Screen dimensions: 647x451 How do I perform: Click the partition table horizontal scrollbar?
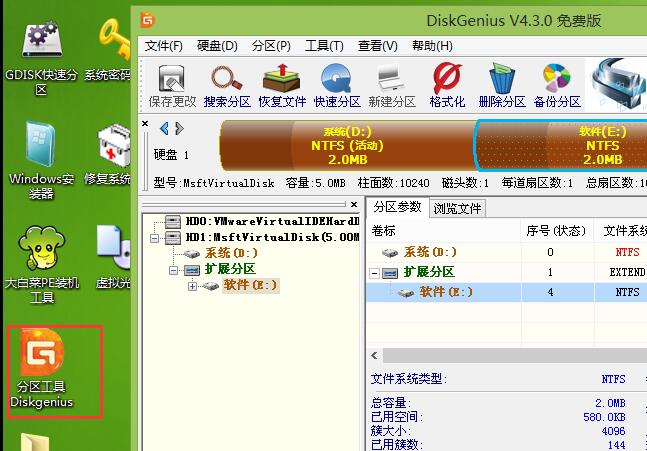515,355
